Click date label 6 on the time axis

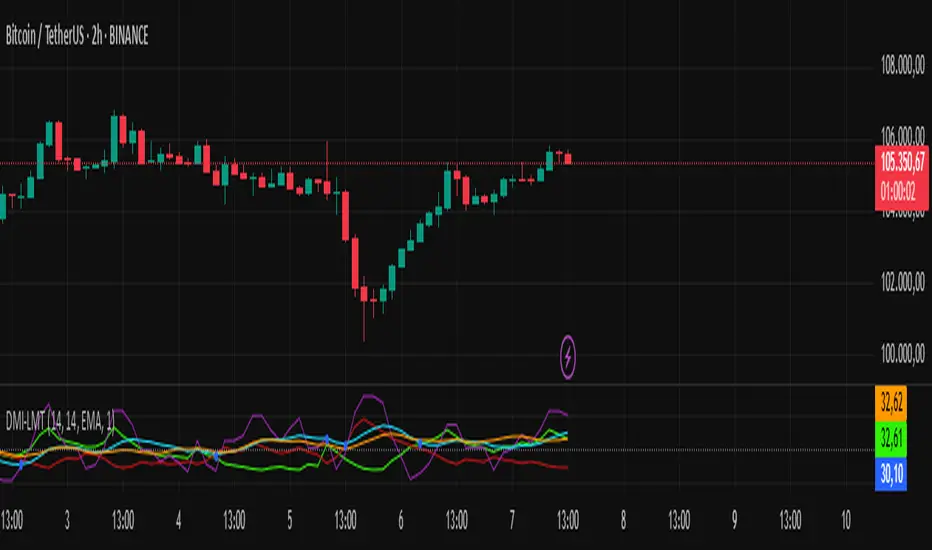tap(401, 520)
